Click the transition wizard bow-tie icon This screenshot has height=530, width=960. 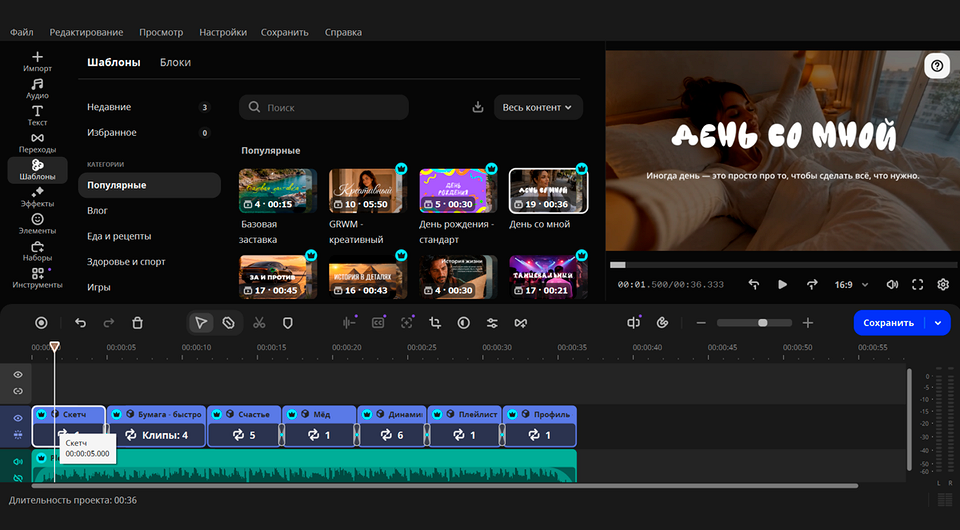click(x=520, y=323)
